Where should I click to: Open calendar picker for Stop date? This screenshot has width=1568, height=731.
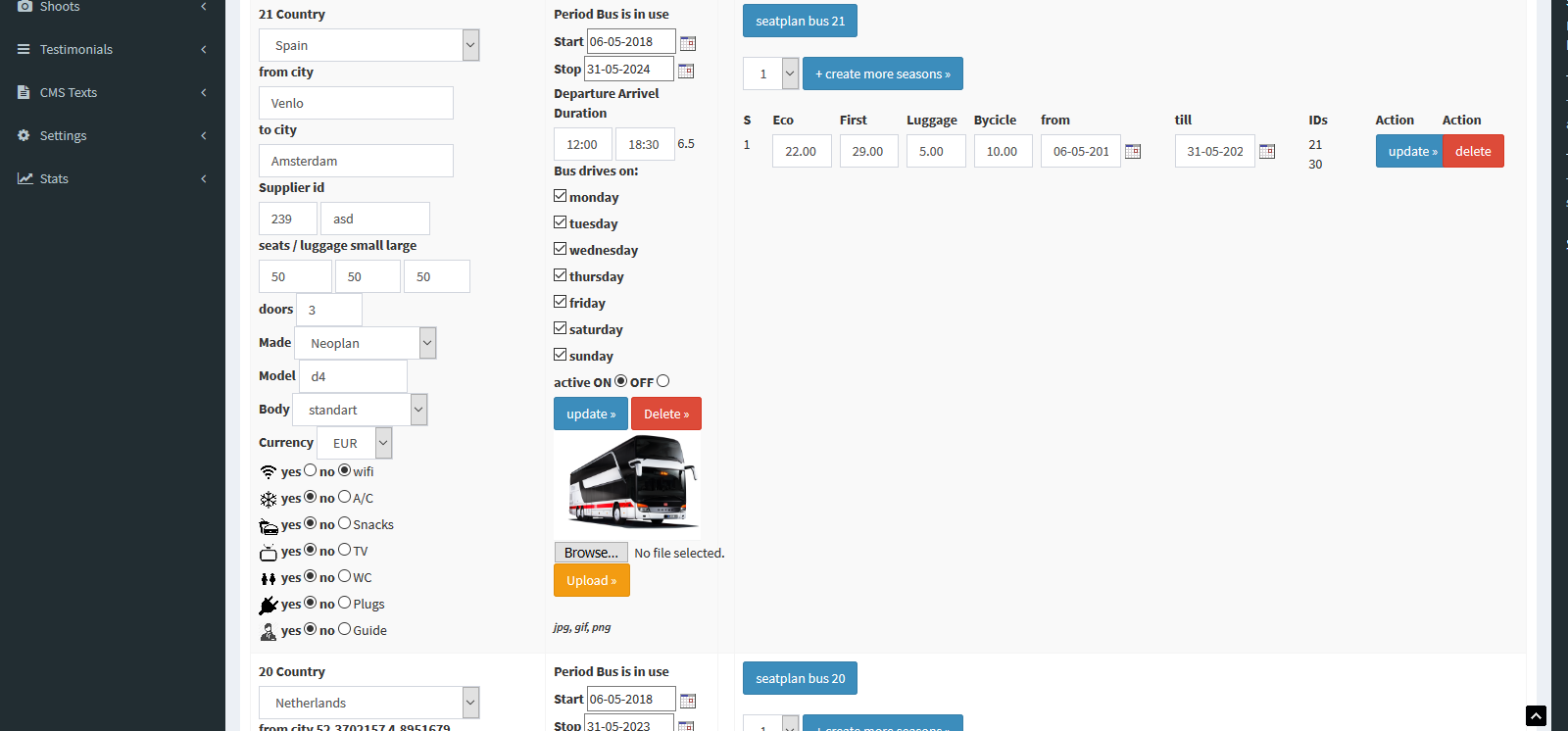pyautogui.click(x=686, y=71)
